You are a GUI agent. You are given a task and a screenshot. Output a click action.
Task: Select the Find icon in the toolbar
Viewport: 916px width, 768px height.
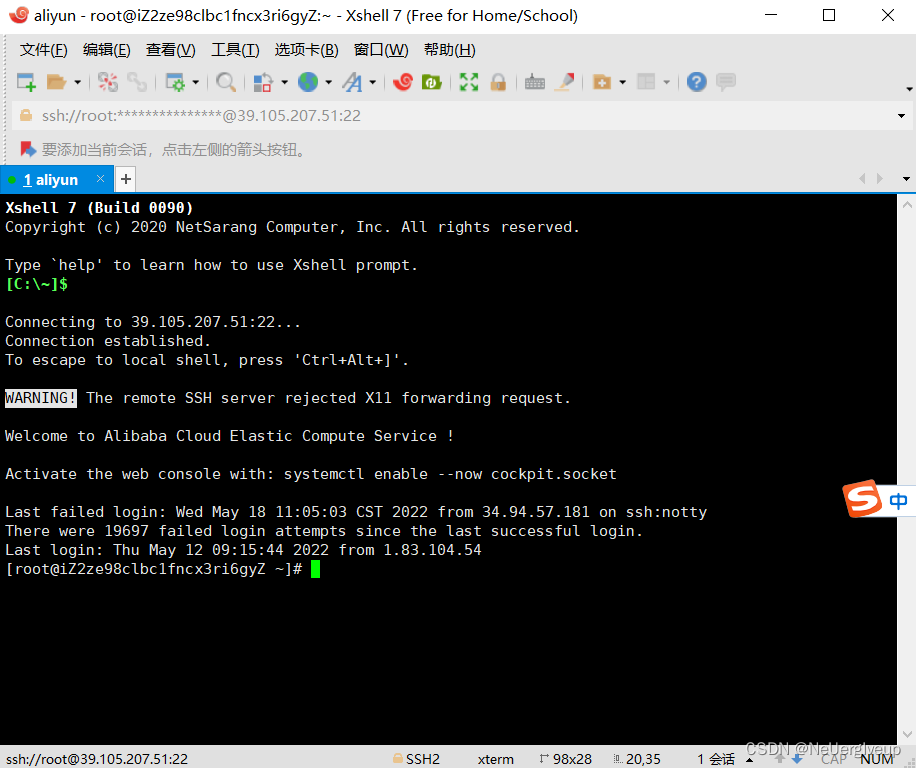(x=225, y=82)
